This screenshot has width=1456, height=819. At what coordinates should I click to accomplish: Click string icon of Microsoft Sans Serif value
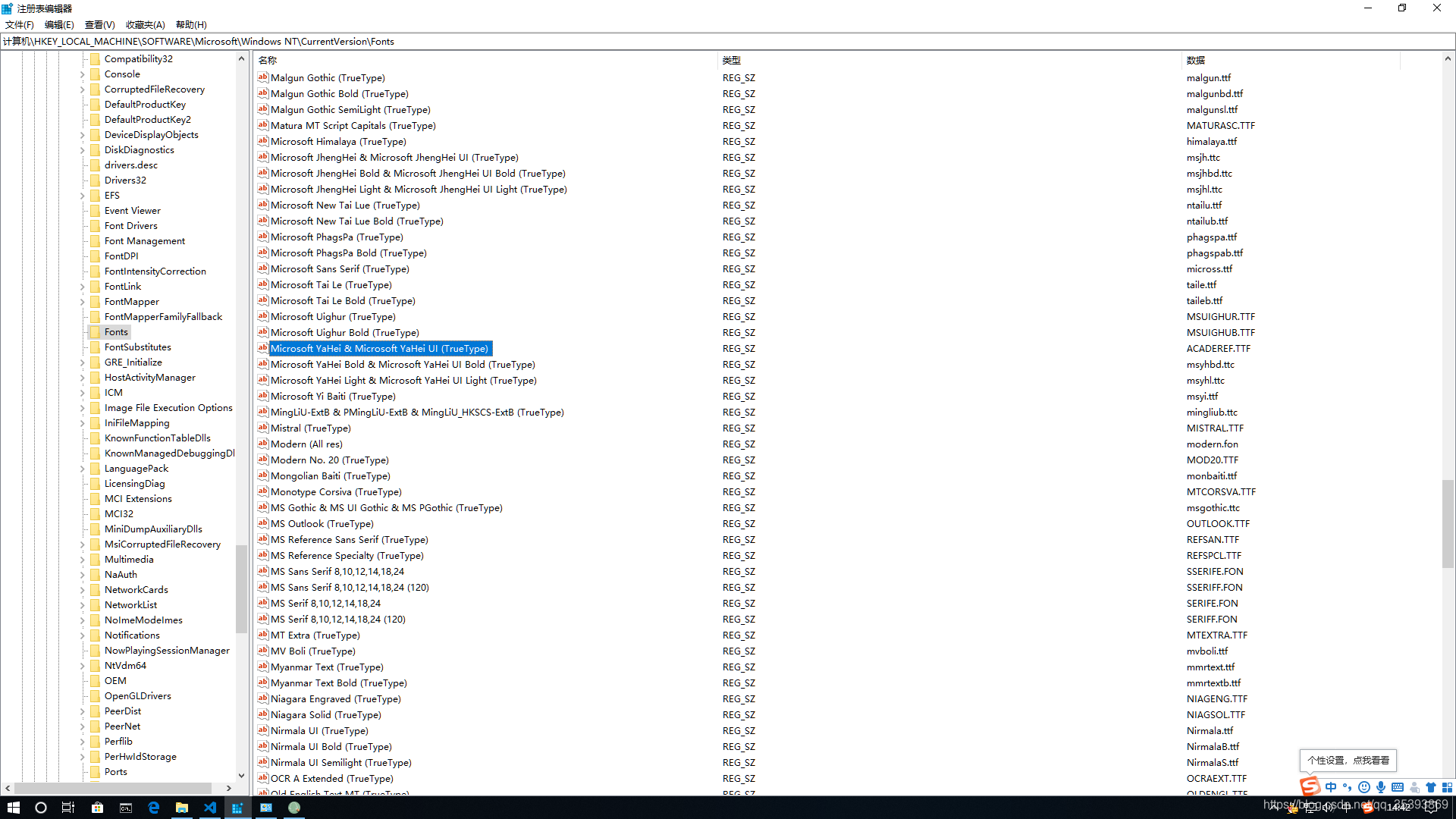[263, 268]
